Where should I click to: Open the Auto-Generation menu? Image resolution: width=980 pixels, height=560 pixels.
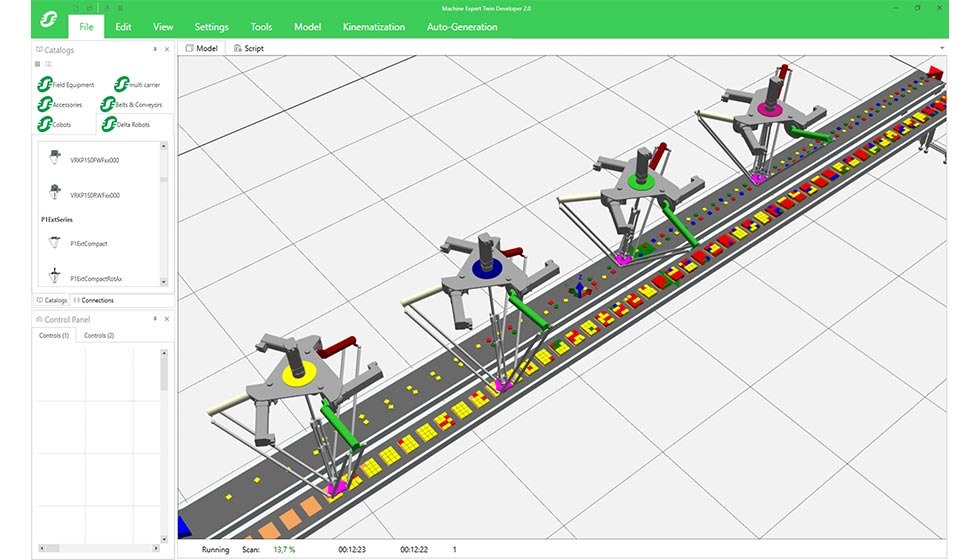(461, 27)
